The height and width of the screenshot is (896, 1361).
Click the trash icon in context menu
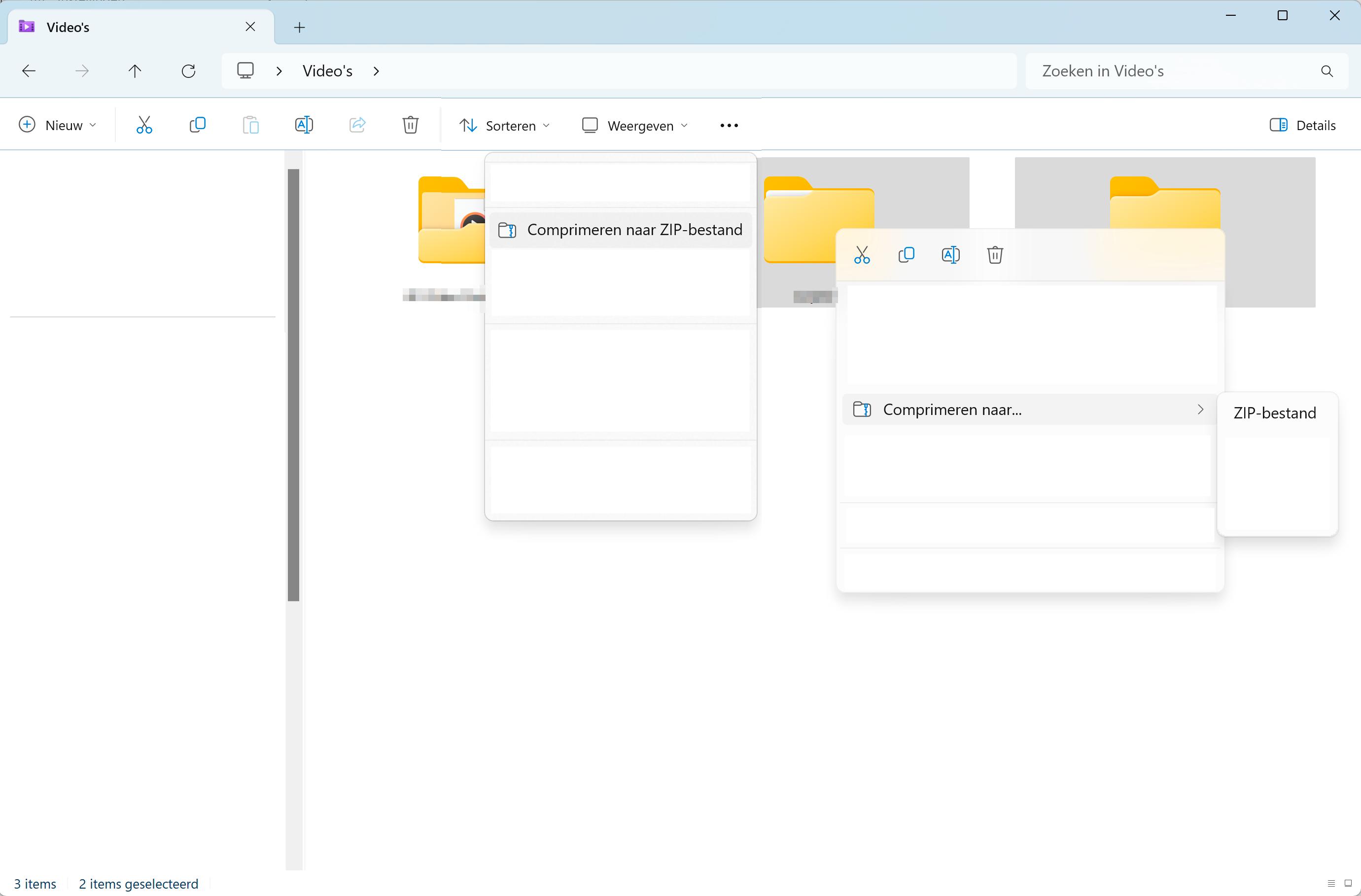(995, 255)
